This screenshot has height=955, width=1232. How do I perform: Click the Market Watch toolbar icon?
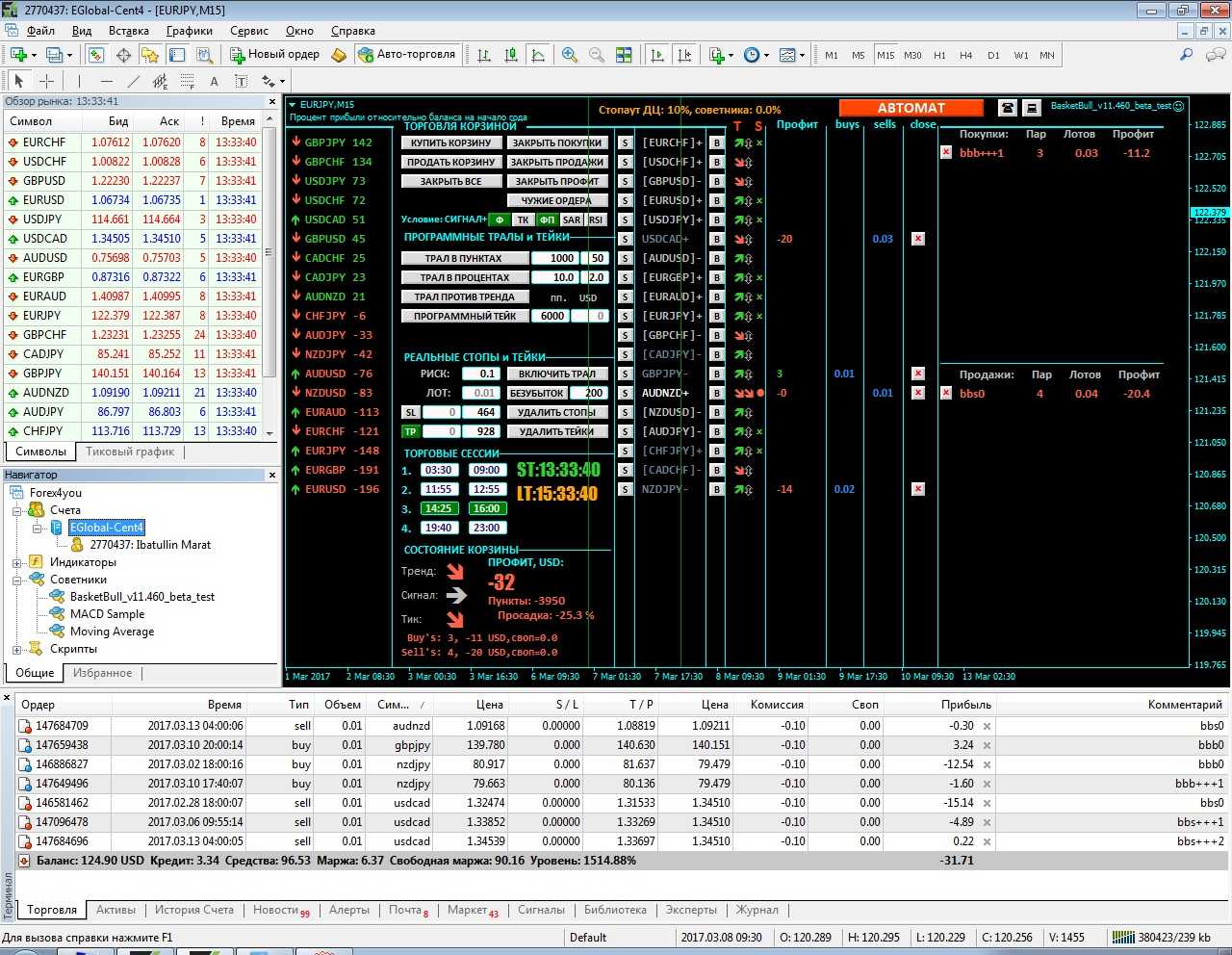pyautogui.click(x=95, y=55)
